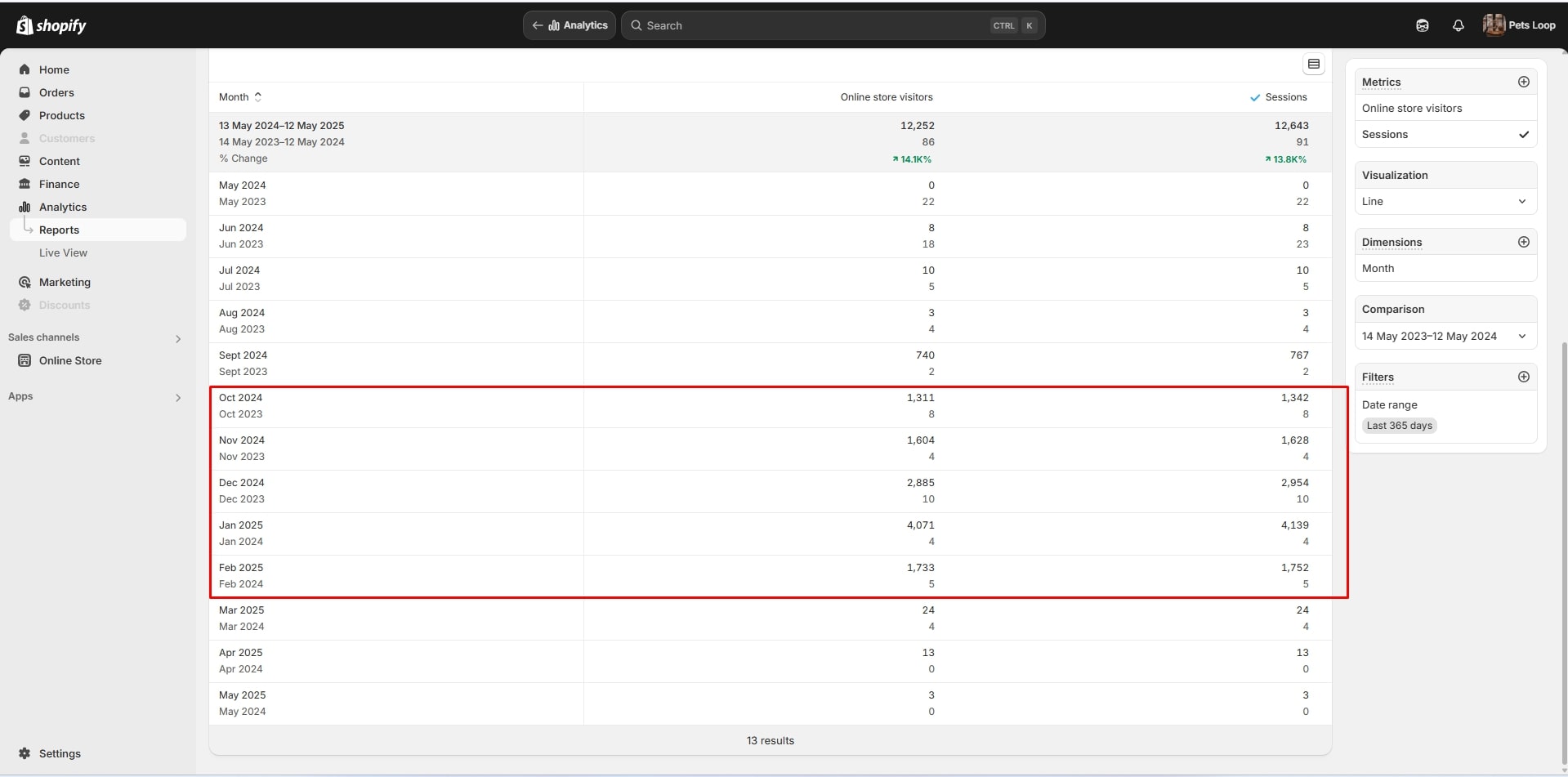Image resolution: width=1568 pixels, height=777 pixels.
Task: Open the Comparison date range dropdown
Action: click(x=1445, y=336)
